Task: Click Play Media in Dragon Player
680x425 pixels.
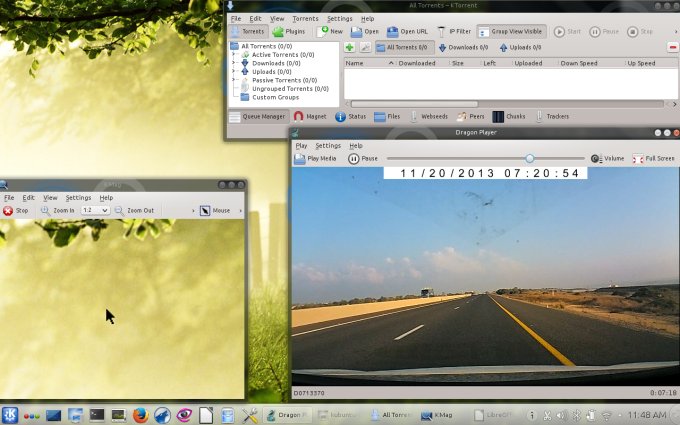Action: tap(315, 159)
